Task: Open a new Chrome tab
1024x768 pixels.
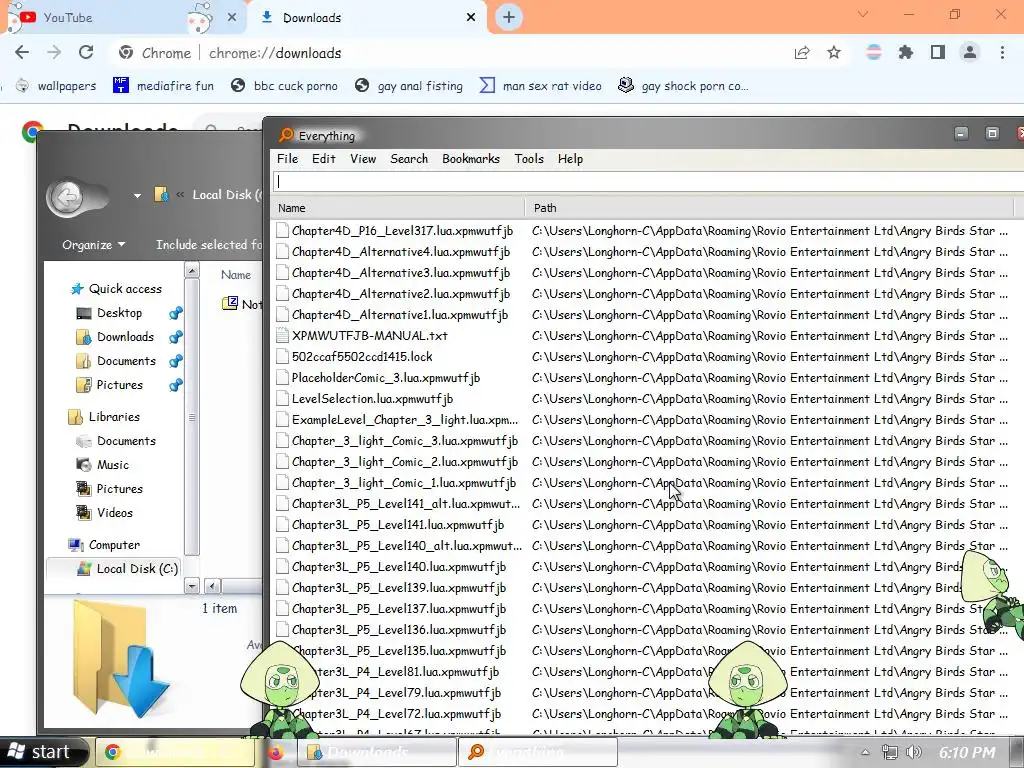Action: (509, 18)
